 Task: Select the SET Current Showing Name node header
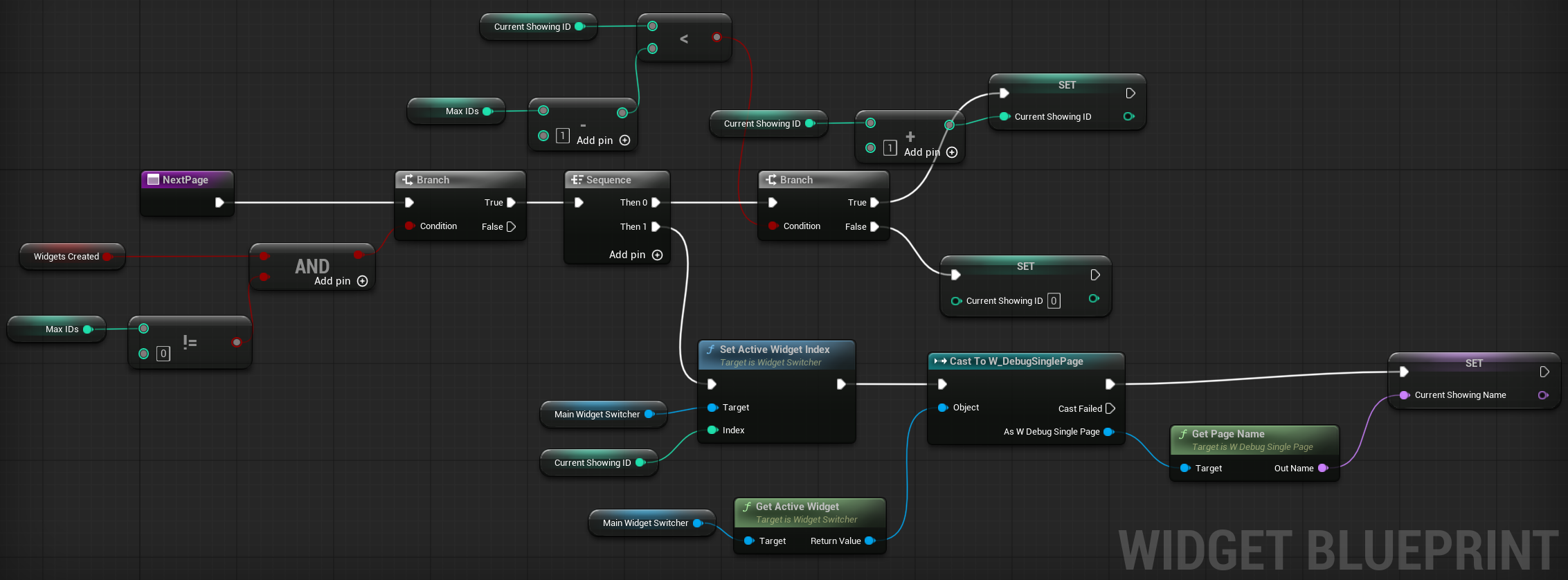[x=1473, y=363]
